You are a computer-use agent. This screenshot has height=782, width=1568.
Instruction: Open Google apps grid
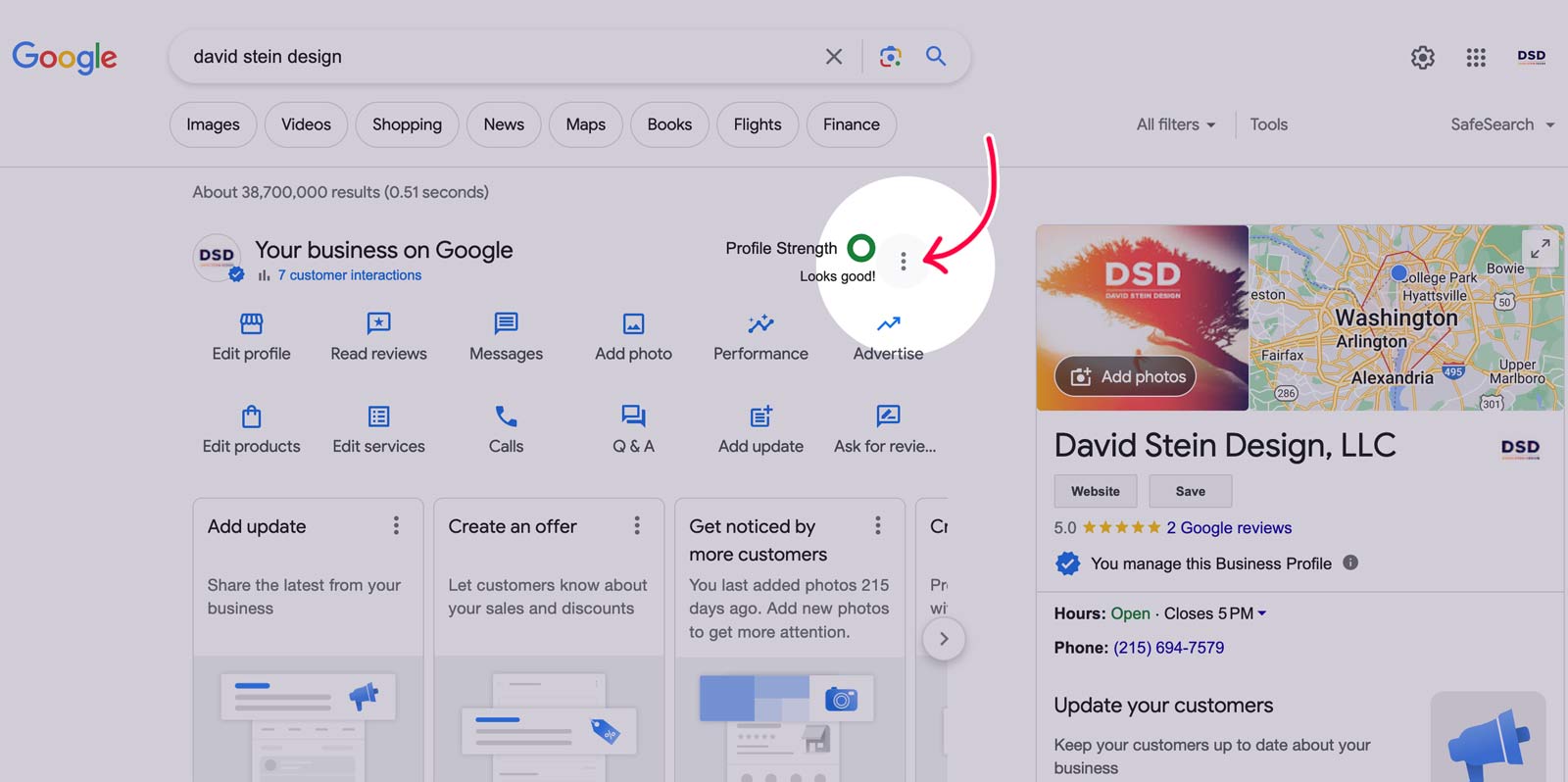coord(1476,58)
